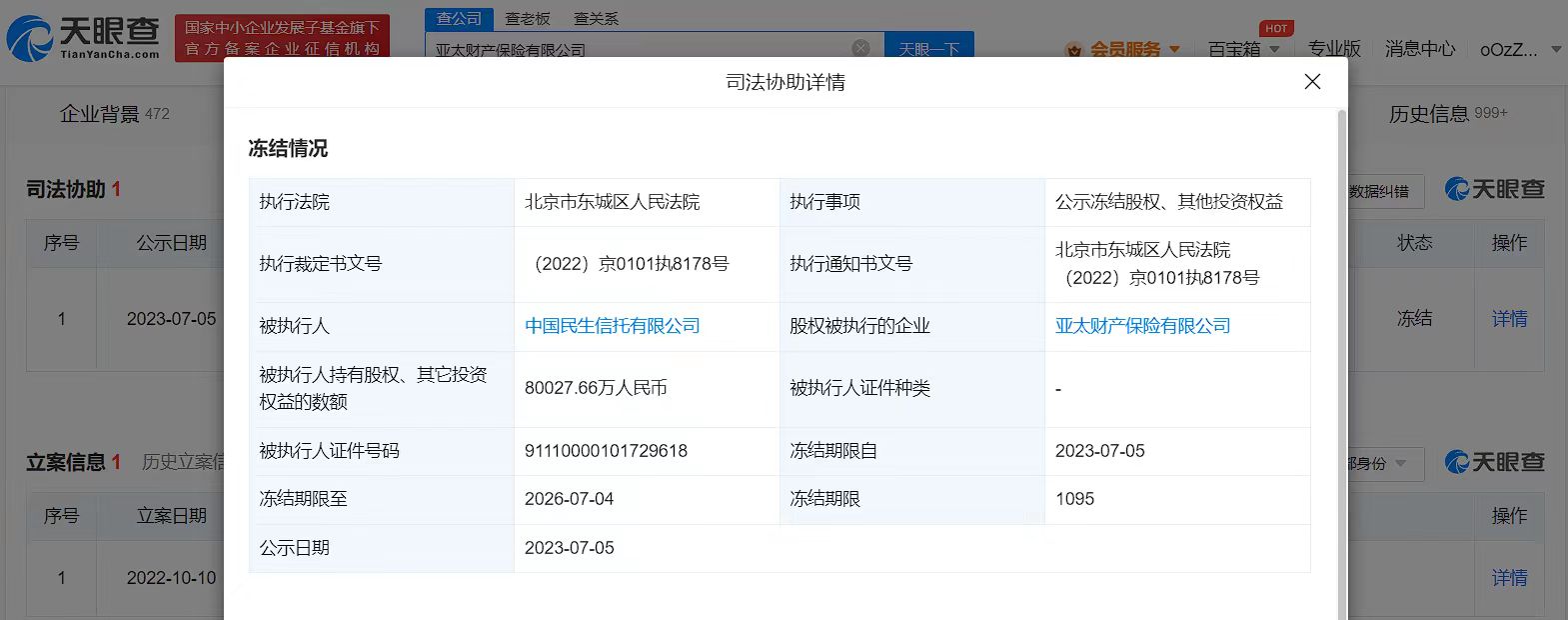
Task: Clear the search box with the X icon
Action: 860,48
